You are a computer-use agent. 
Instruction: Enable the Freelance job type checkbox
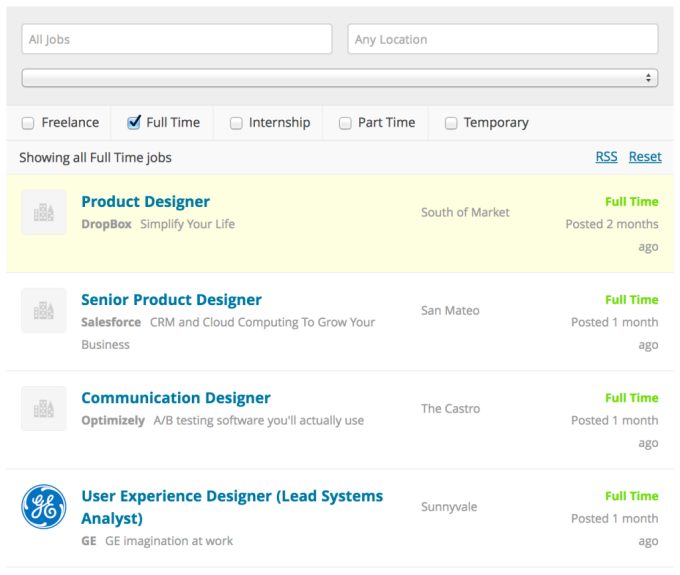point(28,123)
